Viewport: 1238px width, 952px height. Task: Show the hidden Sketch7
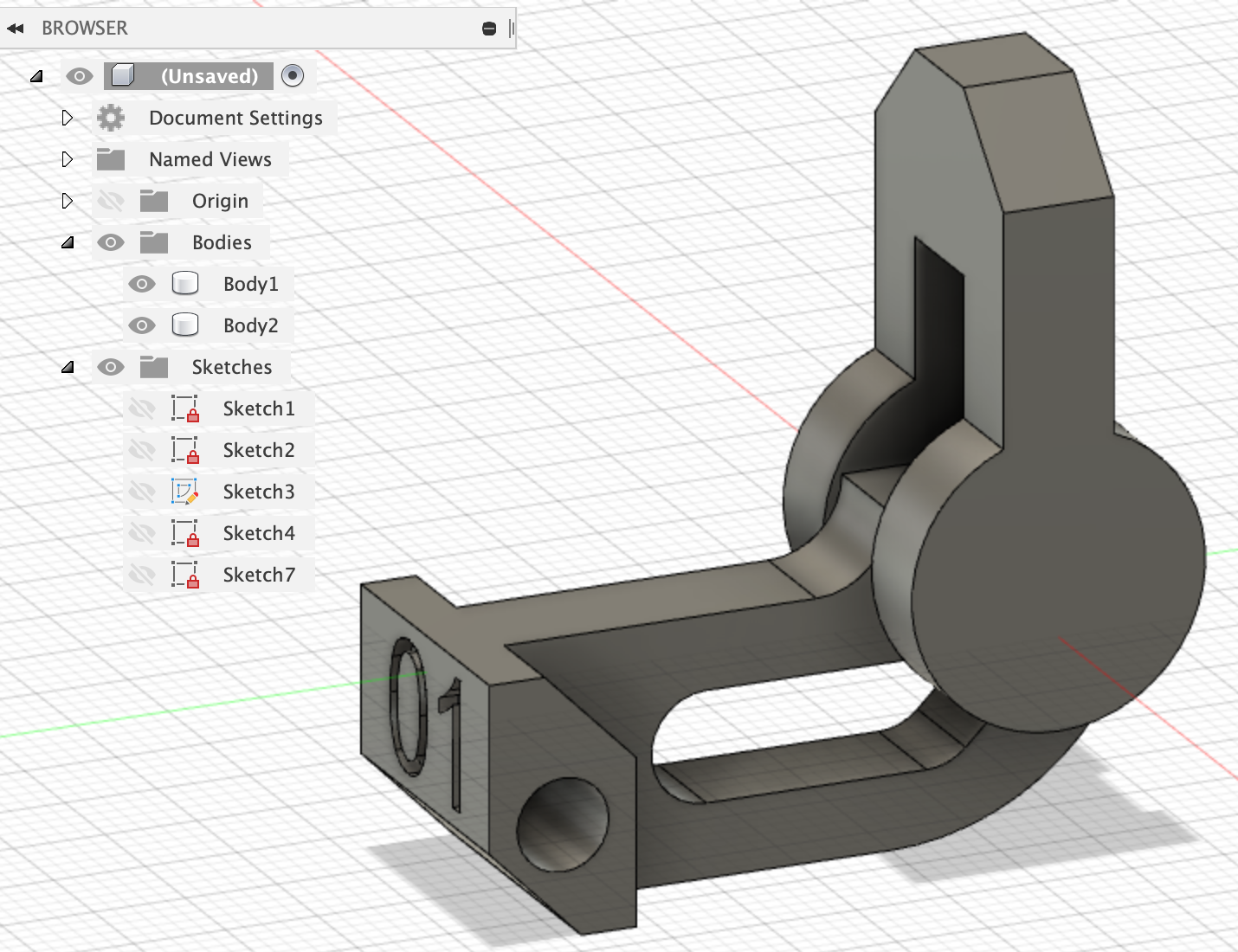pyautogui.click(x=142, y=575)
